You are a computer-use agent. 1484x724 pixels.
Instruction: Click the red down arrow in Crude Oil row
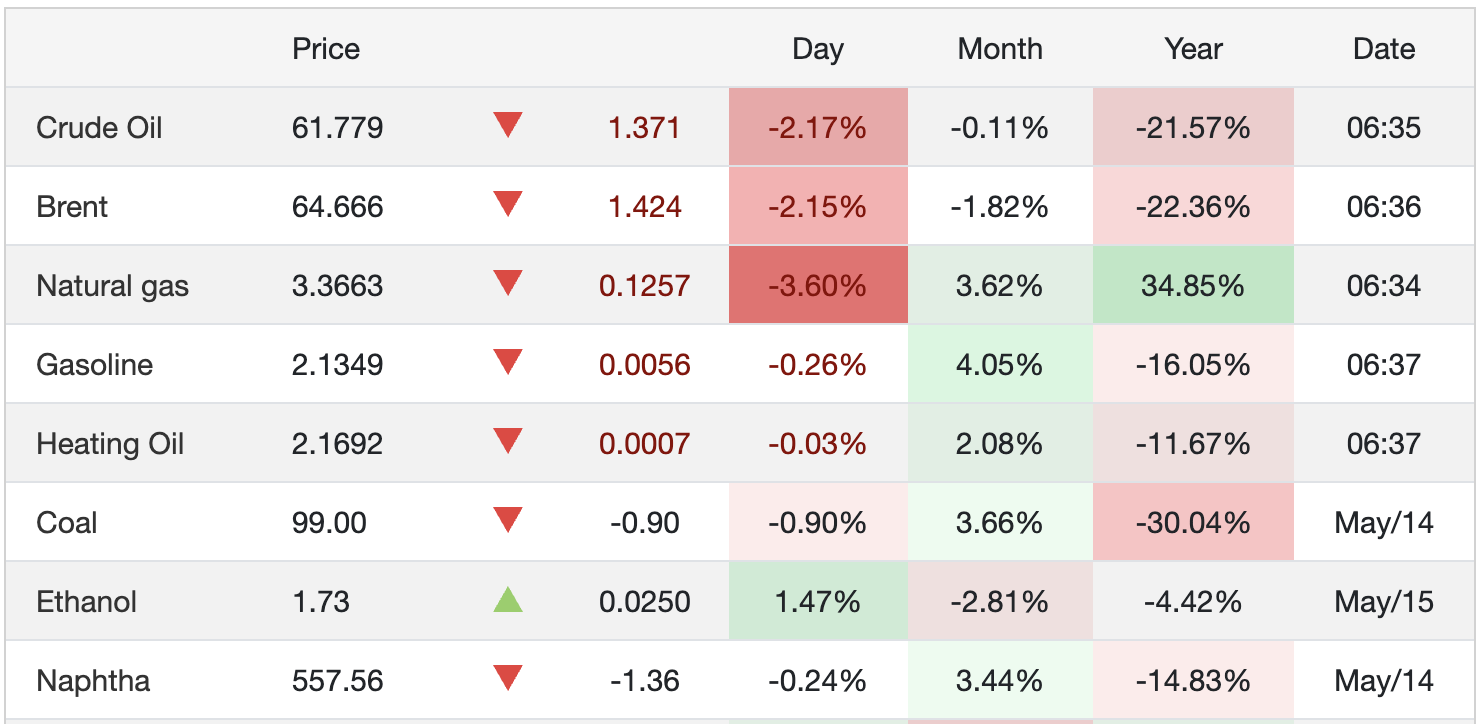[508, 126]
